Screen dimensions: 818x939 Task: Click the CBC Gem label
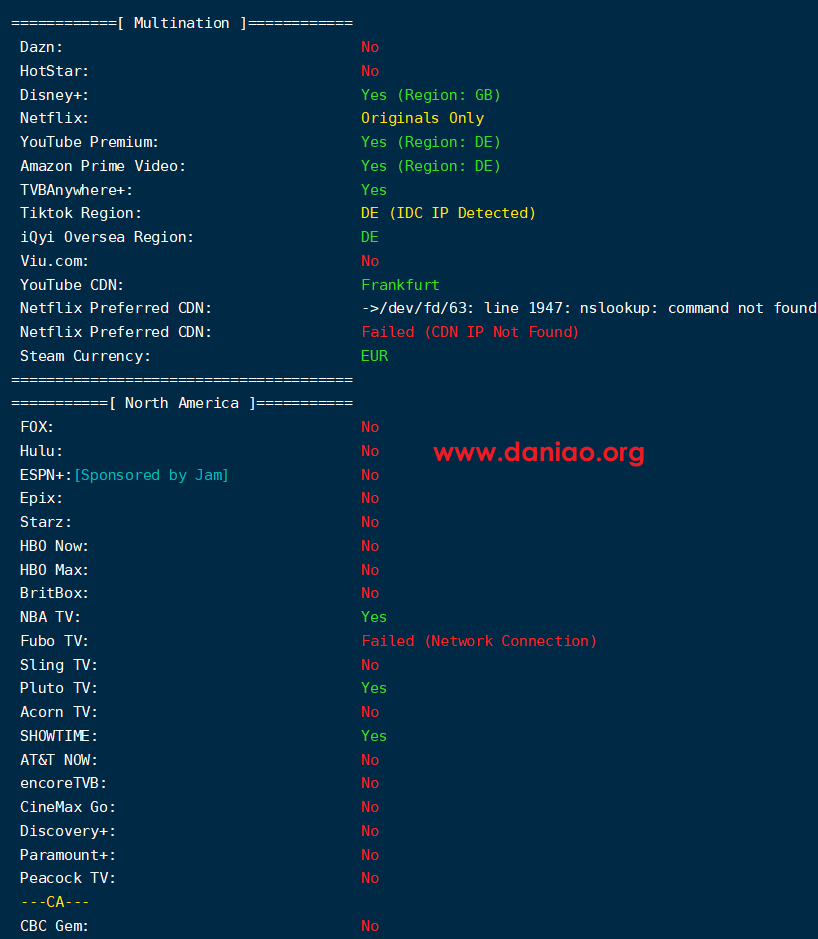(54, 926)
